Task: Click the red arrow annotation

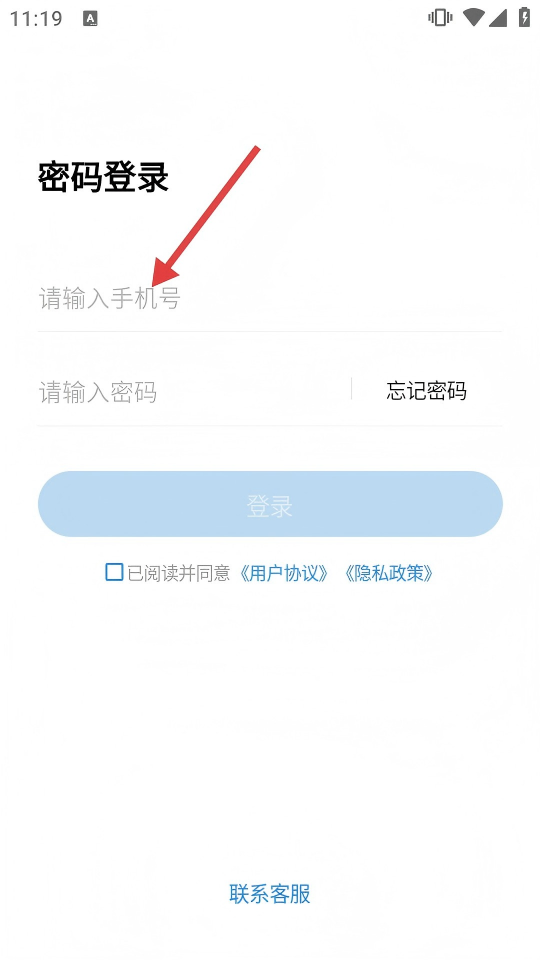Action: tap(206, 216)
